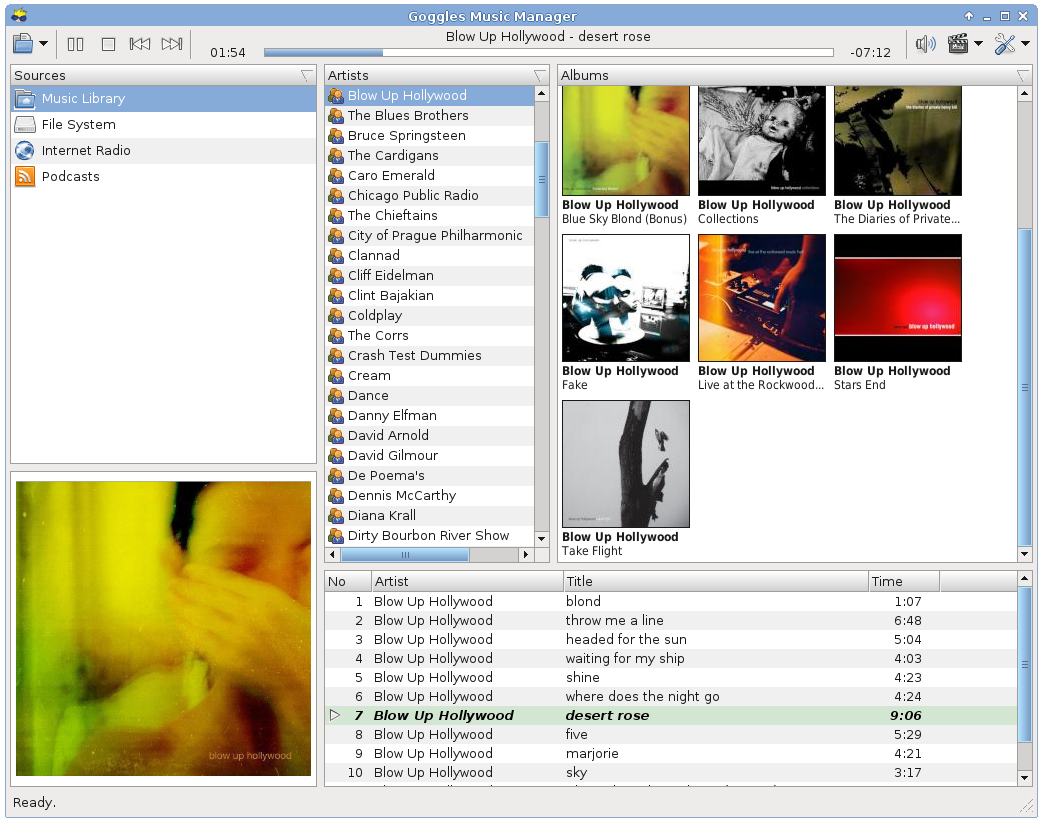Click the clapperboard icon in the toolbar
The width and height of the screenshot is (1045, 823).
pos(958,44)
